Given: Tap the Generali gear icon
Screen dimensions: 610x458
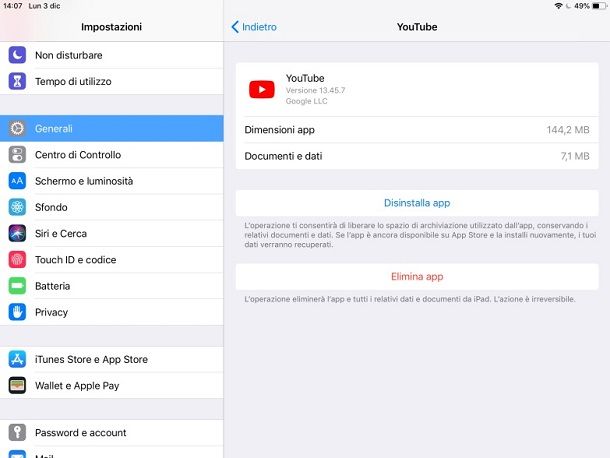Looking at the screenshot, I should [x=17, y=128].
